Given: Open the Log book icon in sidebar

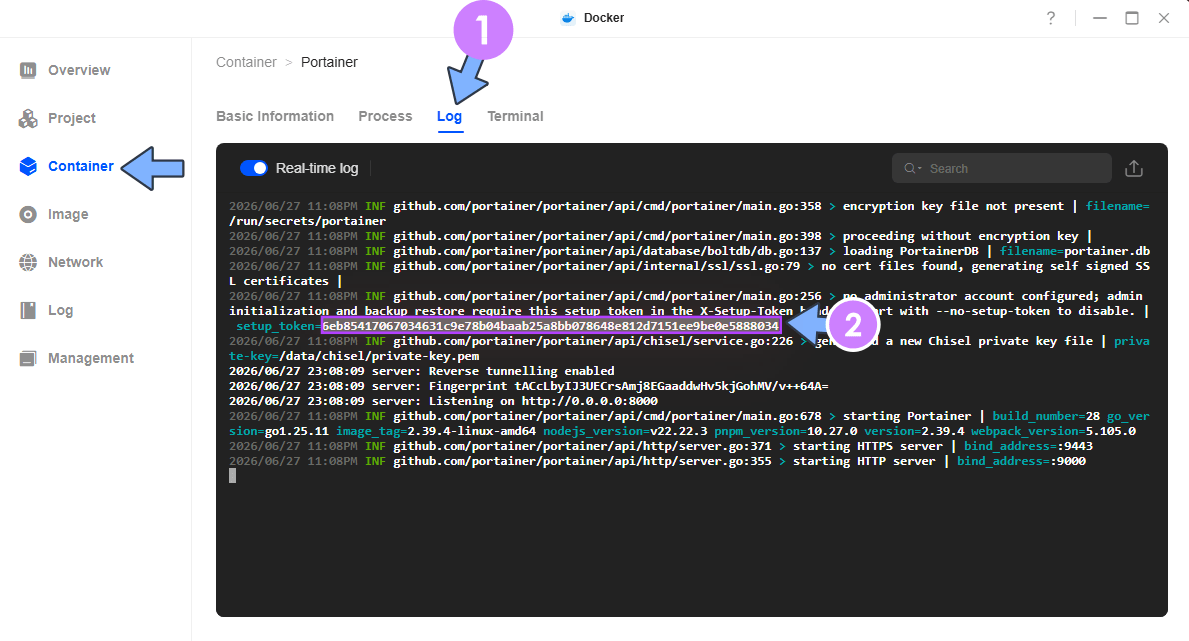Looking at the screenshot, I should 28,310.
